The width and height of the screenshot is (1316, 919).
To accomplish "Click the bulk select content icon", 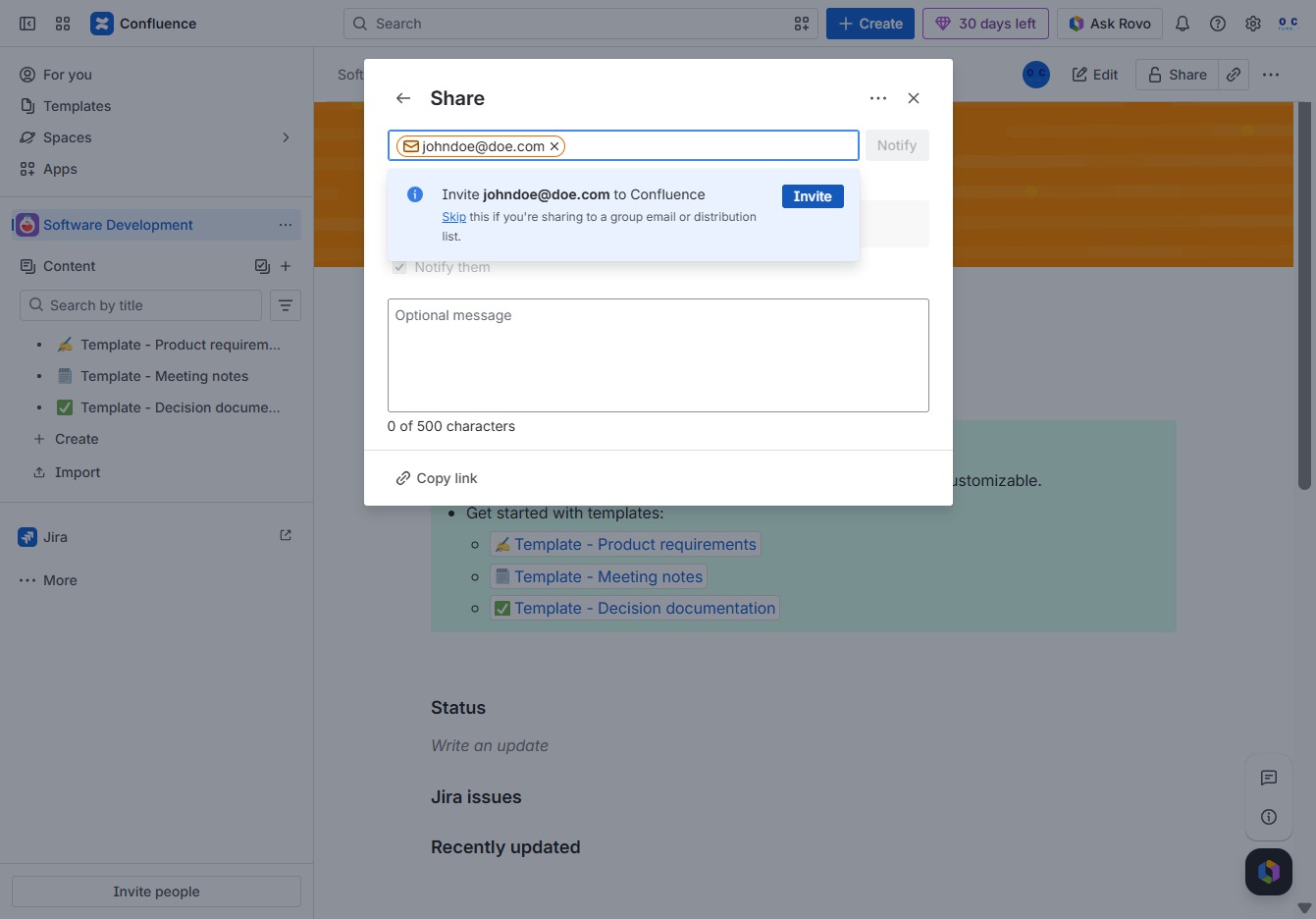I will click(262, 266).
